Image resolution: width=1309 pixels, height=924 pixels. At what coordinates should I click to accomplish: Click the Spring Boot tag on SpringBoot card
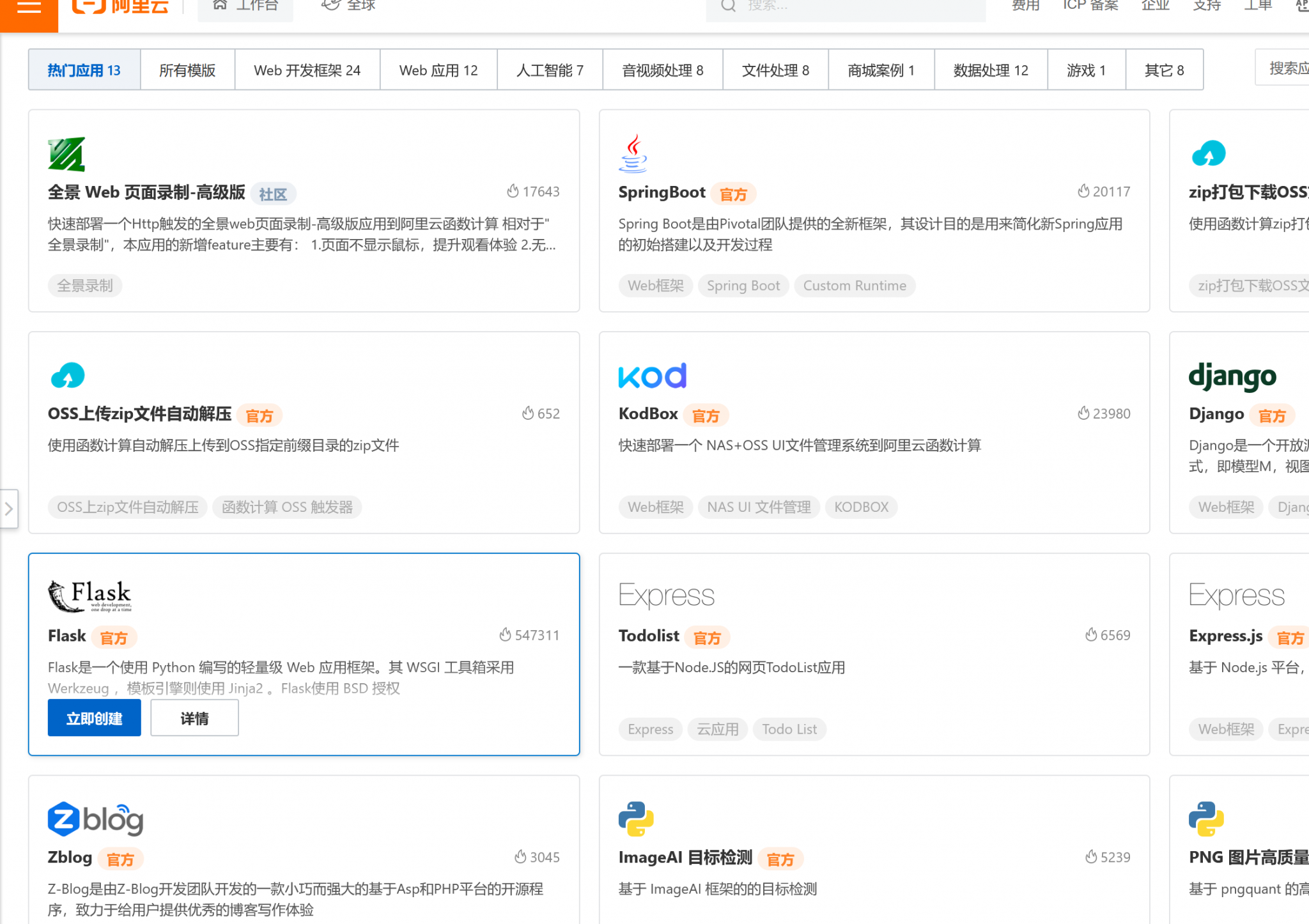click(x=743, y=286)
